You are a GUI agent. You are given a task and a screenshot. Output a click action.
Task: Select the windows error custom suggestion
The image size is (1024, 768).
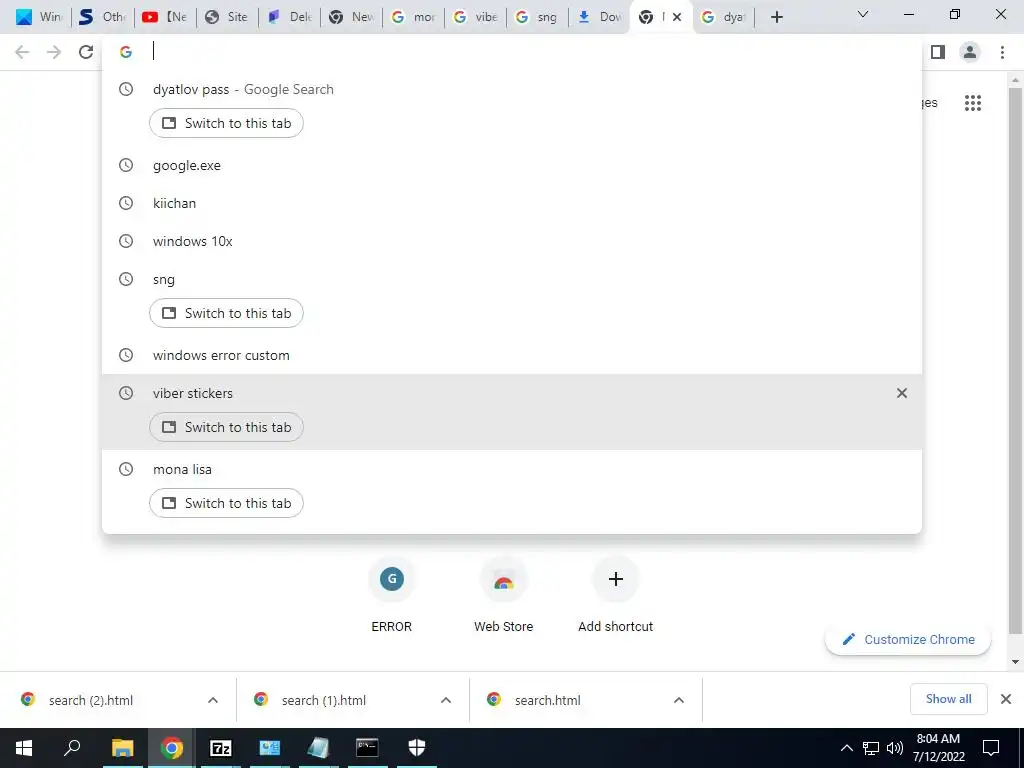[511, 355]
